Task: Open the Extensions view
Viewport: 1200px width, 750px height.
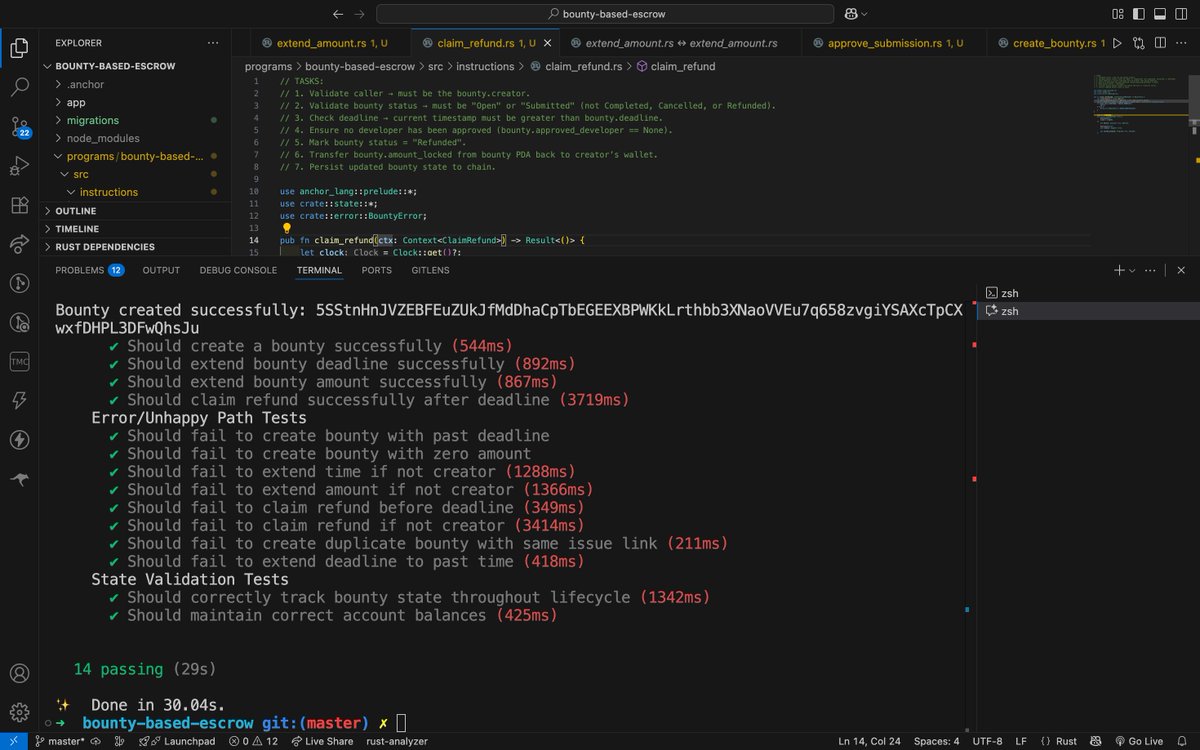Action: tap(21, 205)
